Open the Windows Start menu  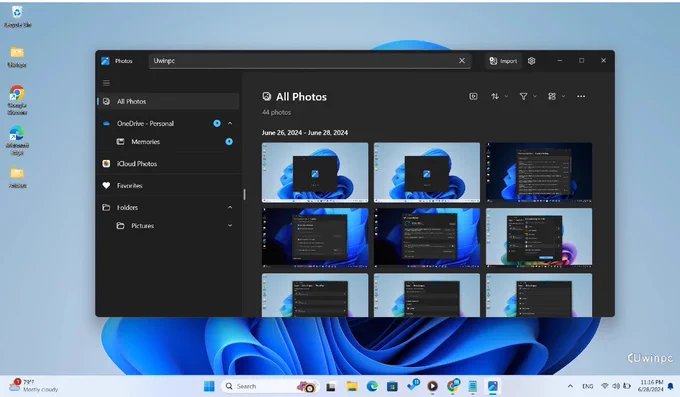(209, 386)
